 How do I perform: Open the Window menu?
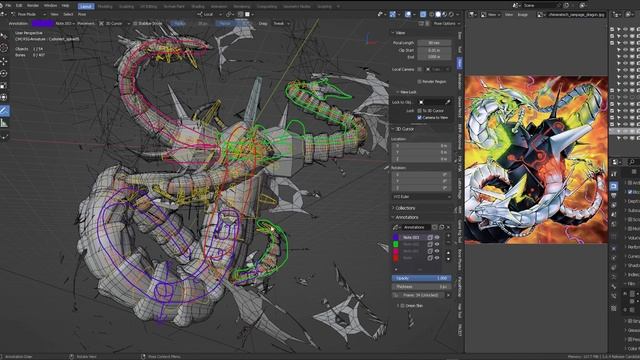50,6
